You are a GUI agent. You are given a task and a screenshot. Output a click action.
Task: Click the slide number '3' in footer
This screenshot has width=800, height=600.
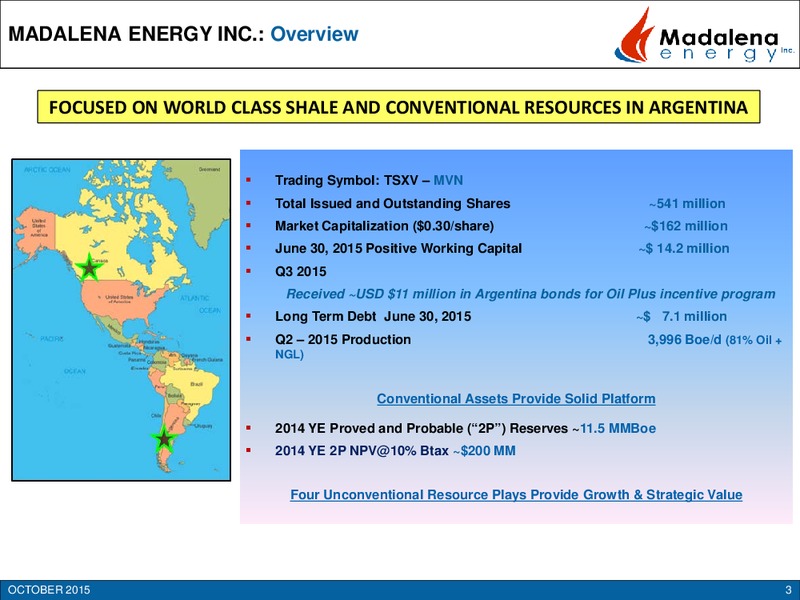pyautogui.click(x=788, y=590)
